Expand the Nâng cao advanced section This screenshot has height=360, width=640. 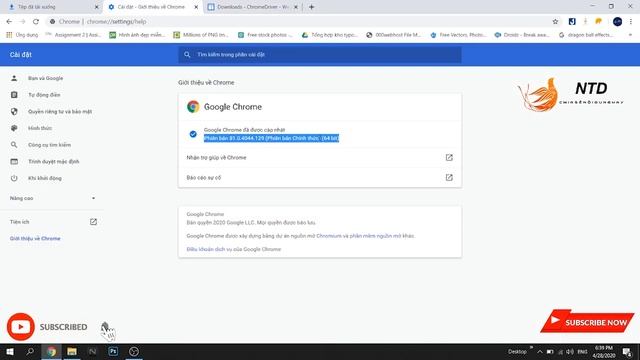[52, 198]
